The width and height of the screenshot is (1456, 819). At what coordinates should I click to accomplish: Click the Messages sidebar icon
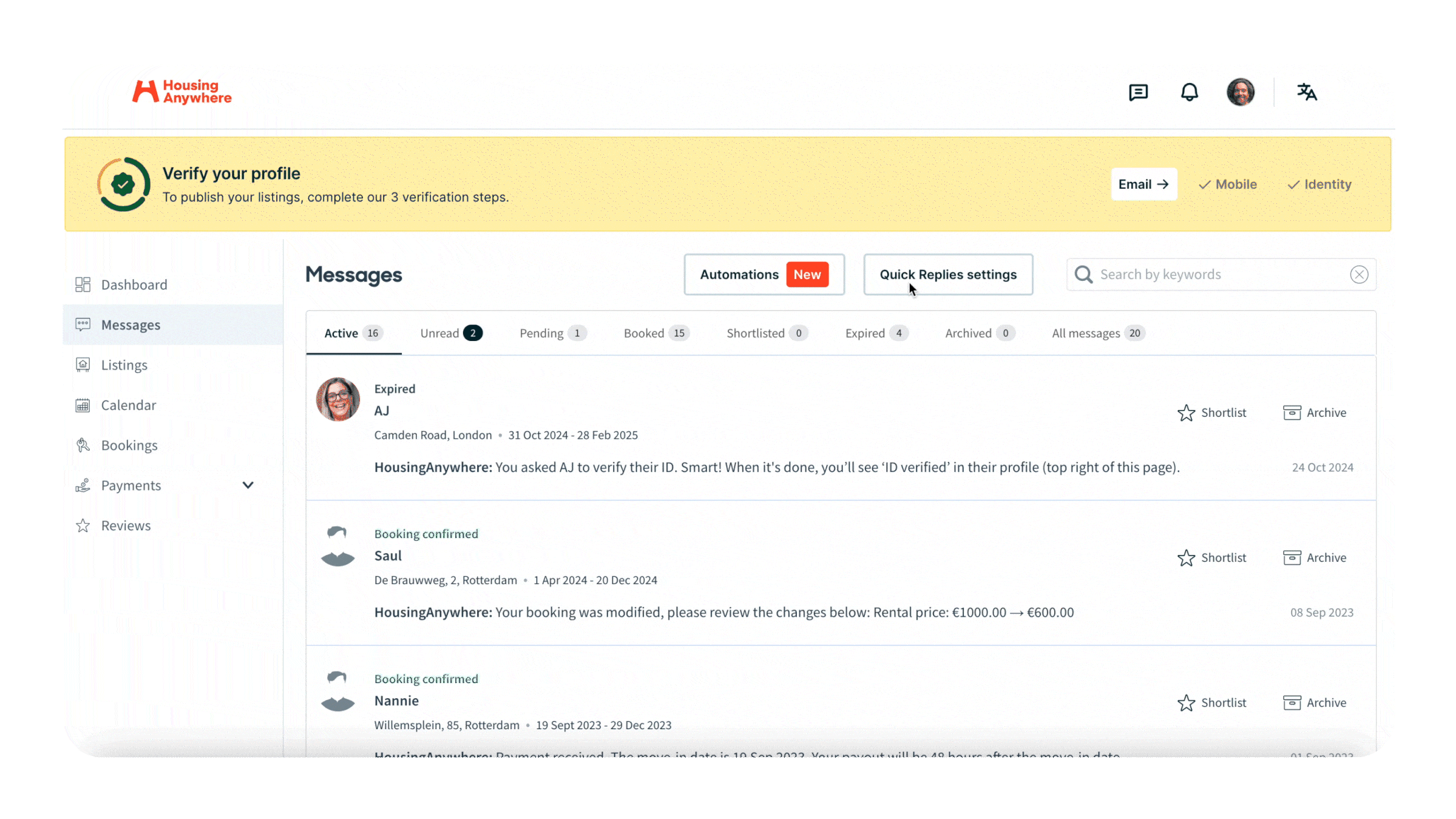(x=84, y=324)
